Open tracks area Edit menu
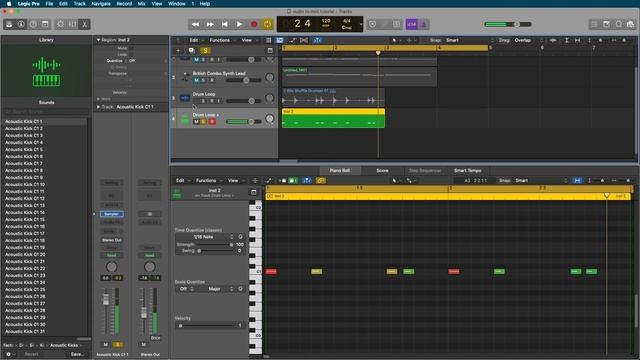Screen dimensions: 640x360 [196, 40]
